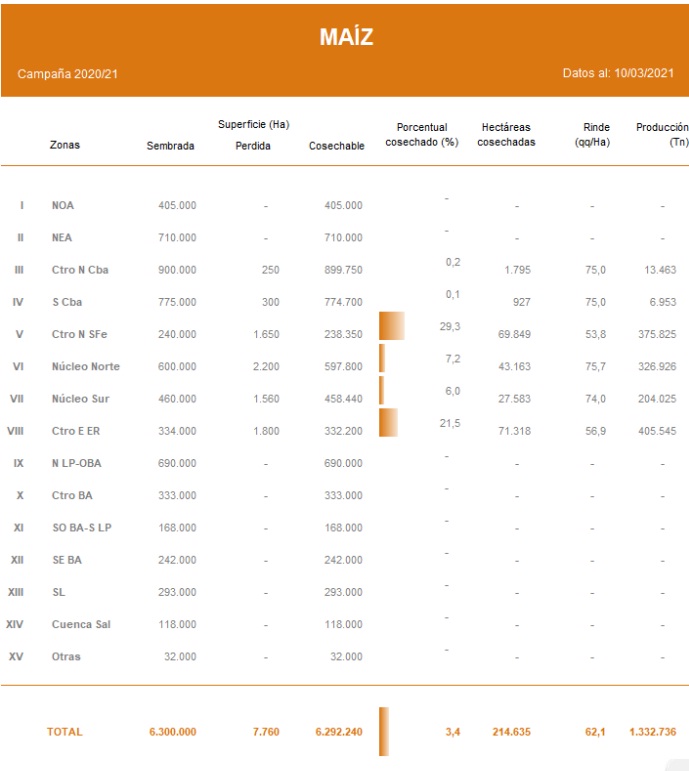Click total percentage value 3,4
The height and width of the screenshot is (771, 689).
click(453, 732)
